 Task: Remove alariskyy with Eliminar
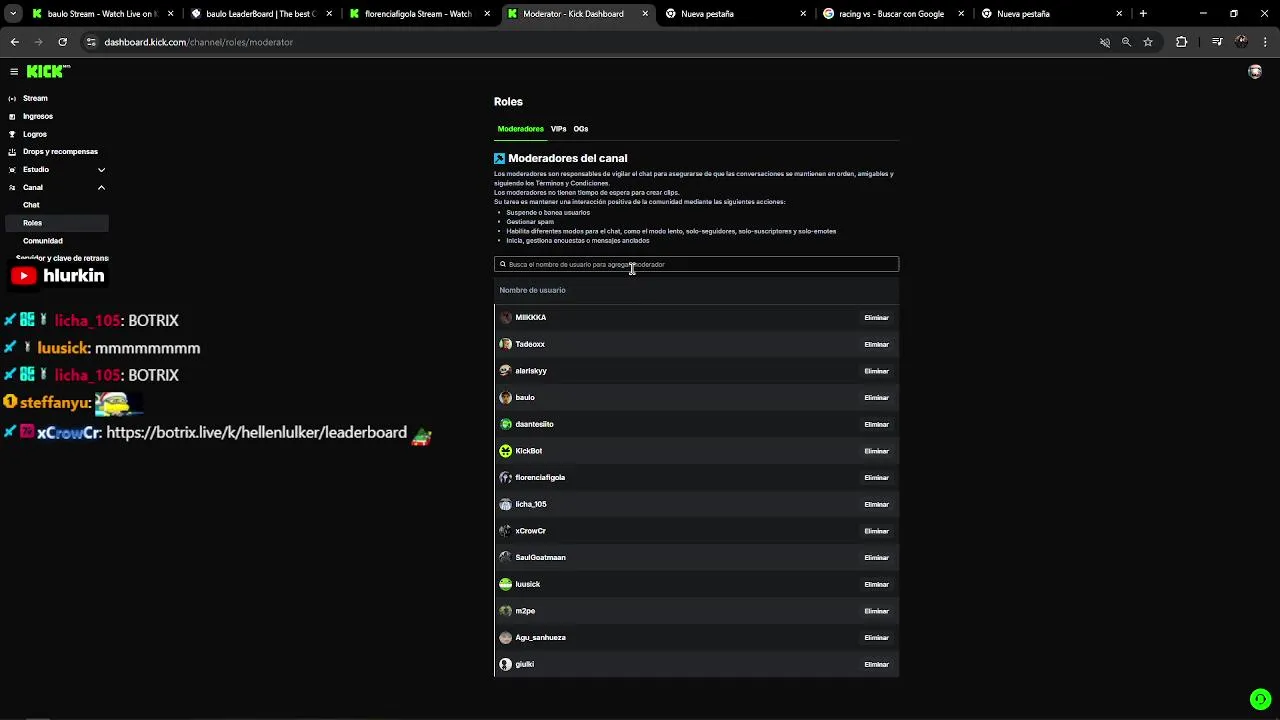tap(876, 371)
